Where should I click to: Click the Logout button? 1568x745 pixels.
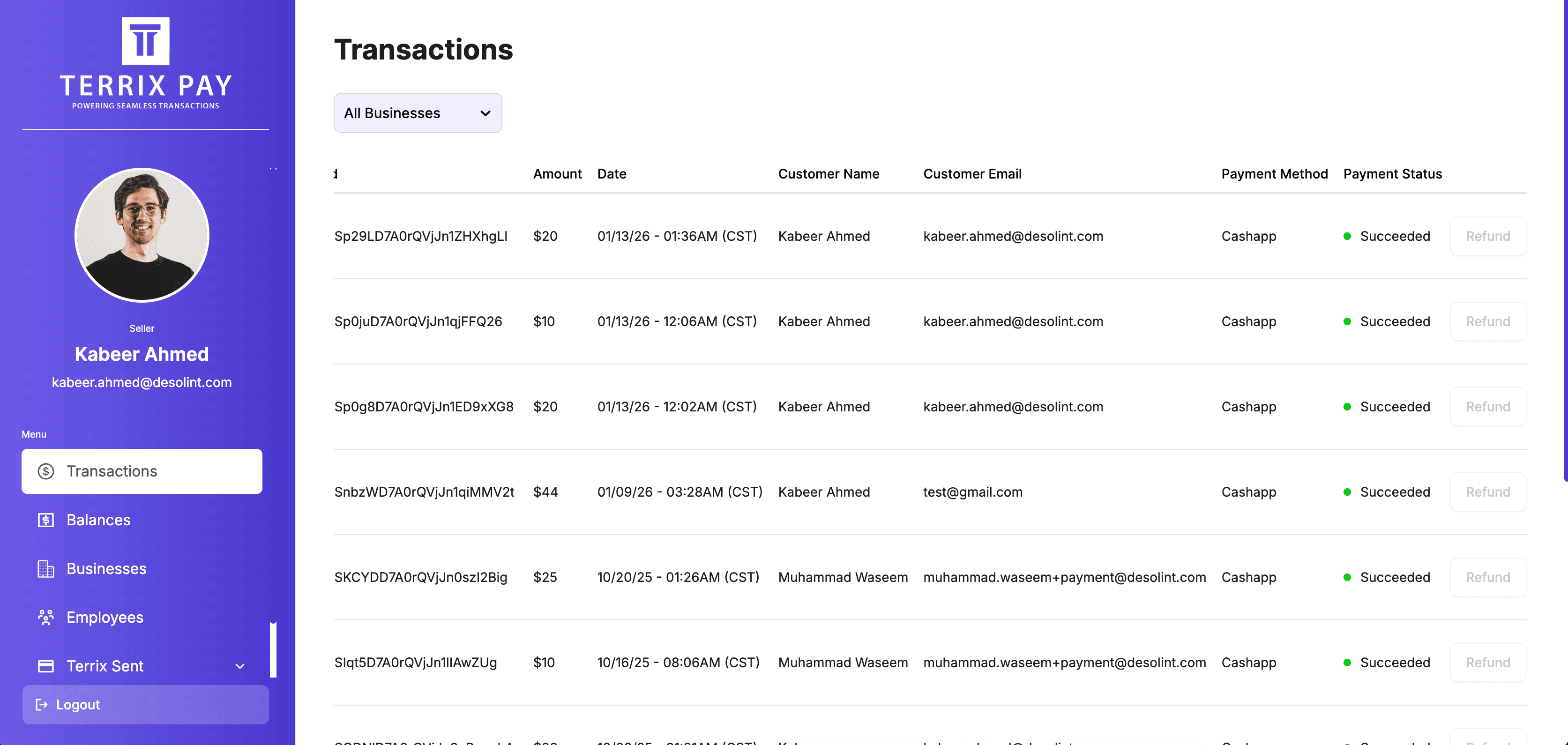point(145,704)
